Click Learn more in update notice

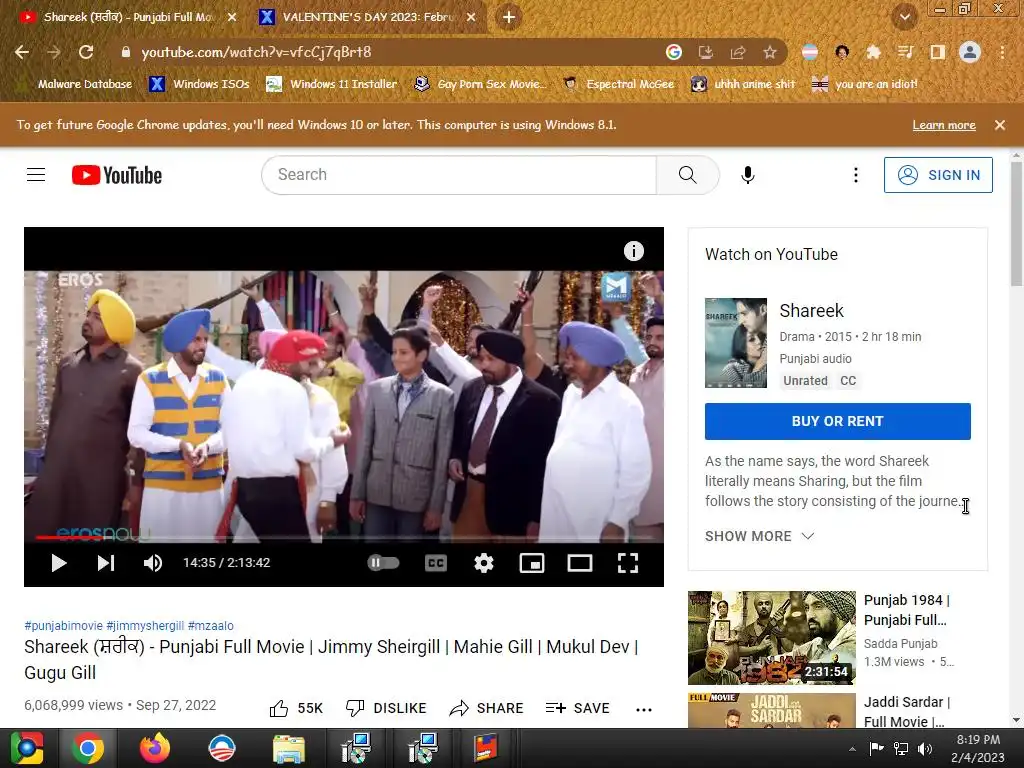click(x=944, y=125)
